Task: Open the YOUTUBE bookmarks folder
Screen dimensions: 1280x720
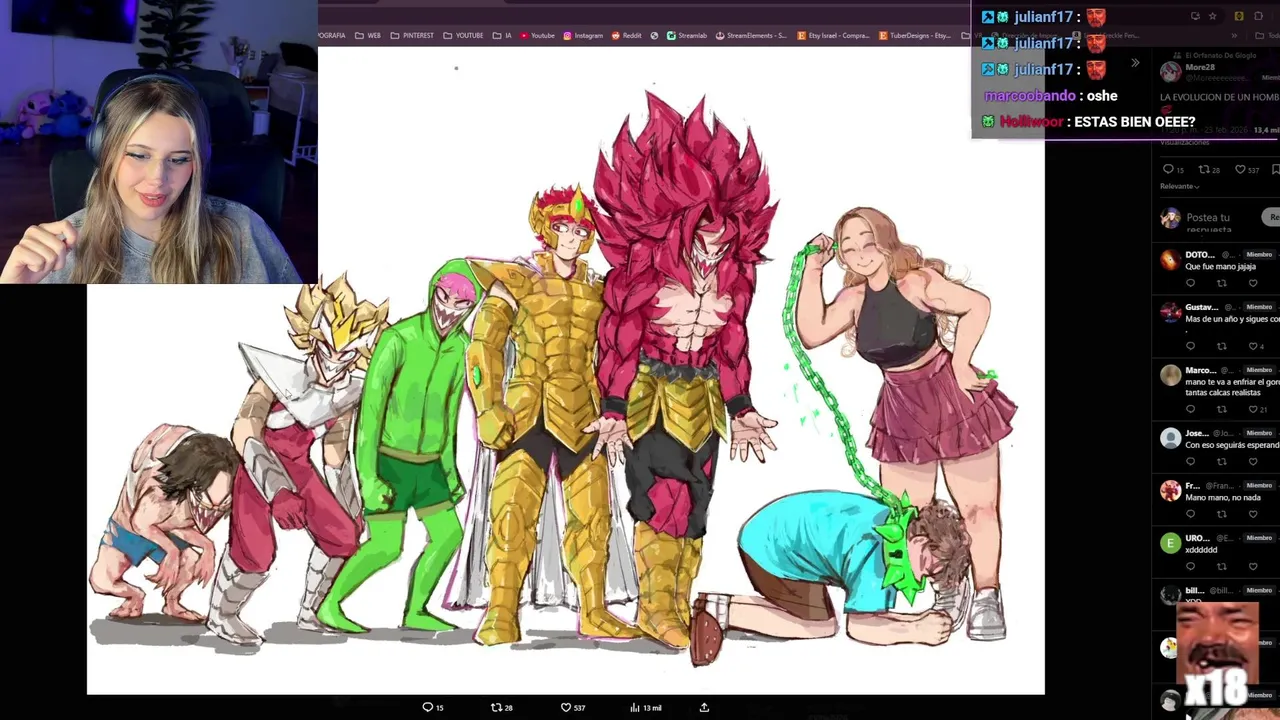Action: (x=463, y=36)
